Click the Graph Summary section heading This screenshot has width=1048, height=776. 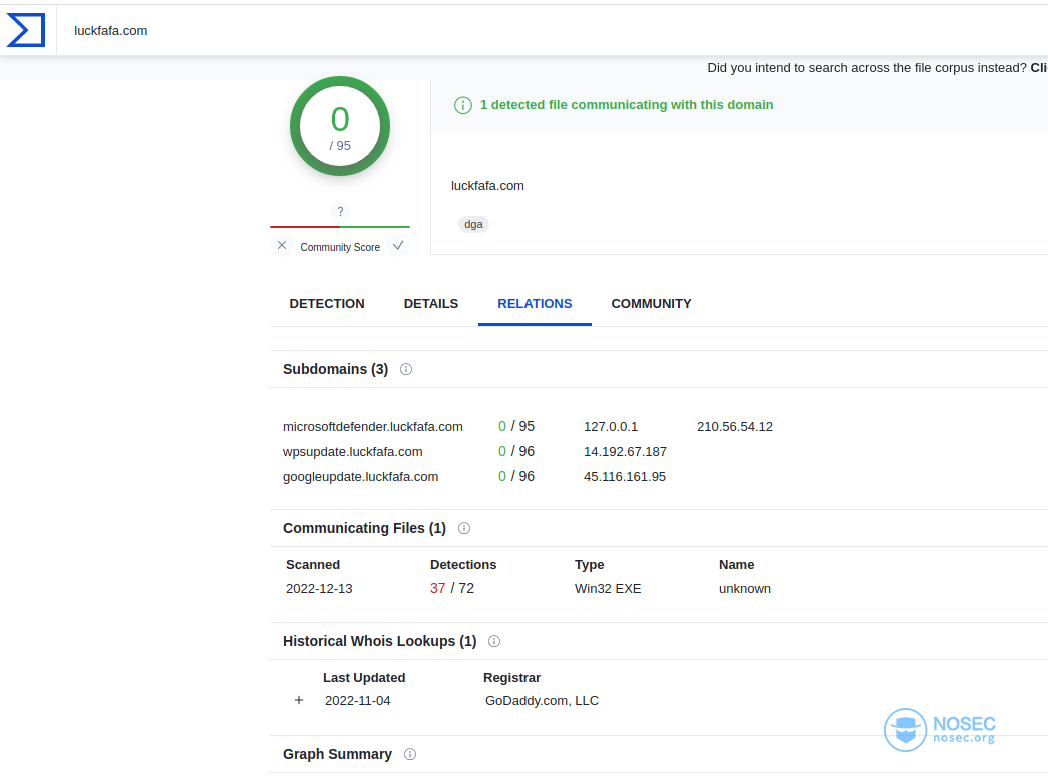click(338, 754)
